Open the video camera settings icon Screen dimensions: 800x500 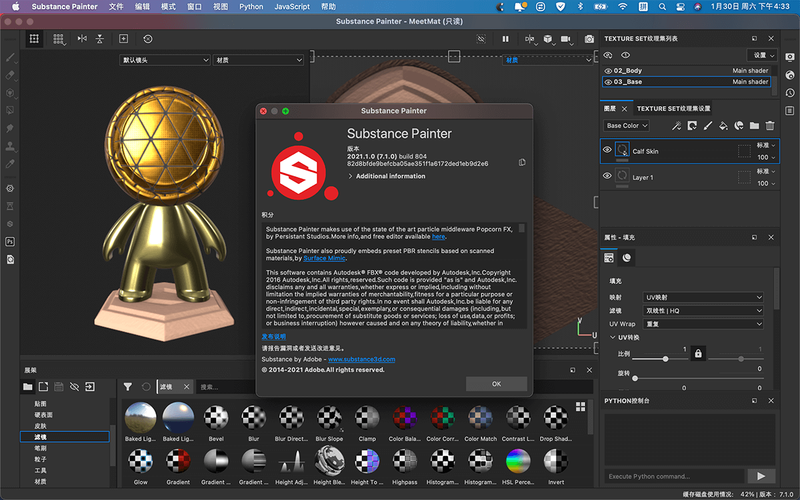click(566, 39)
